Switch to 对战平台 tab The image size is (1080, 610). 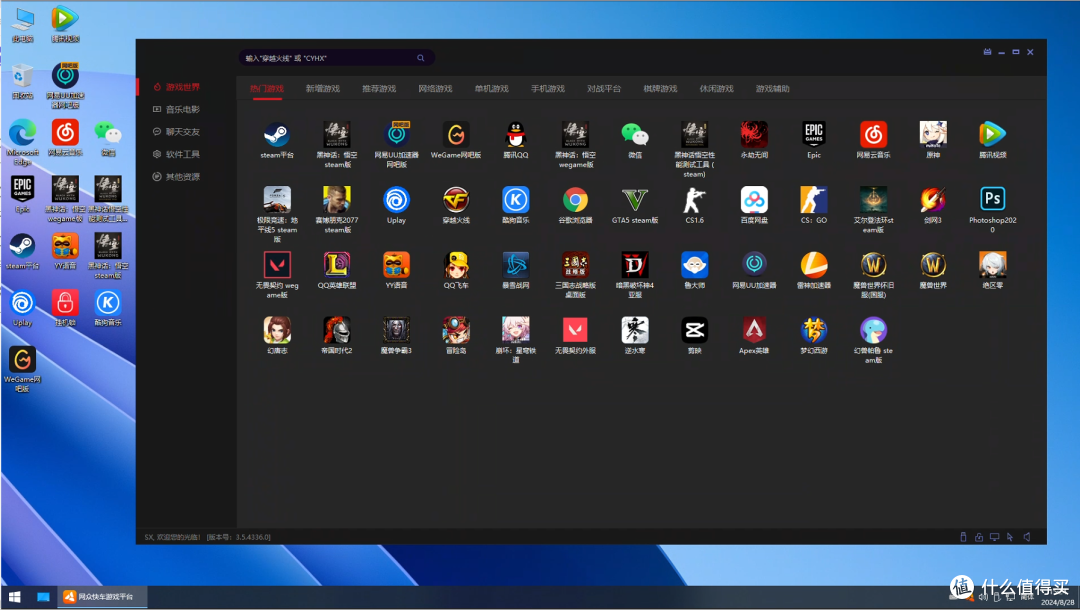[x=604, y=89]
